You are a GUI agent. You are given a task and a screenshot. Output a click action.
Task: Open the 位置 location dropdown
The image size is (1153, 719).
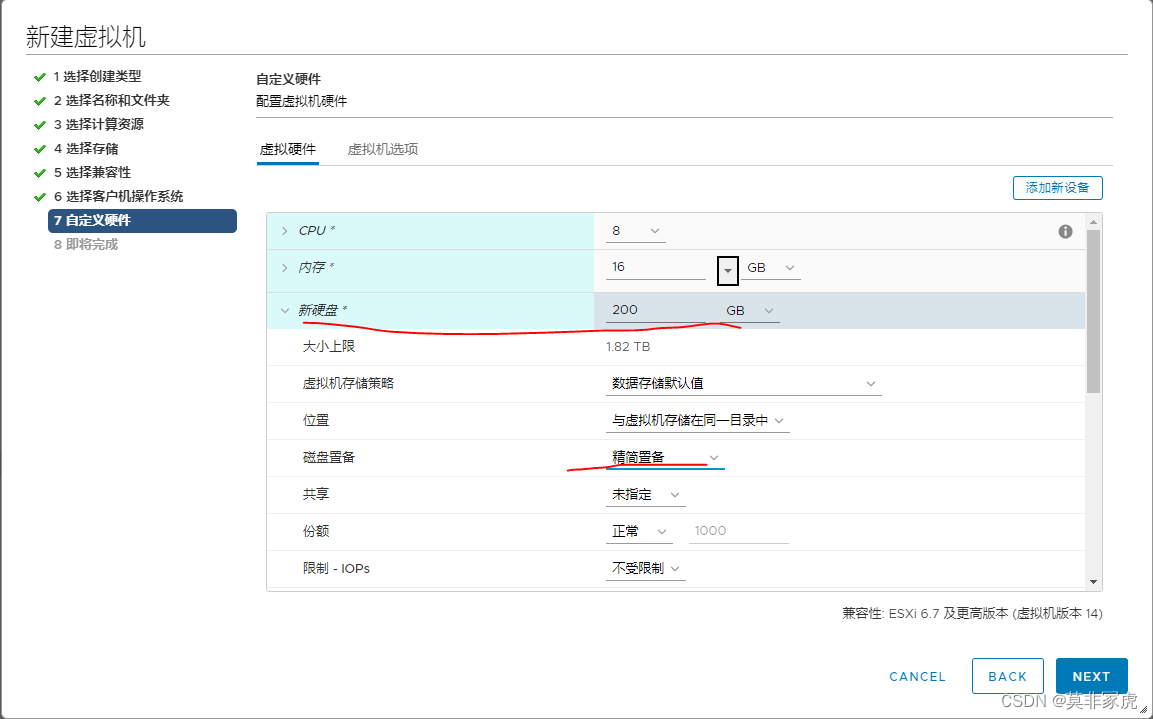click(697, 421)
